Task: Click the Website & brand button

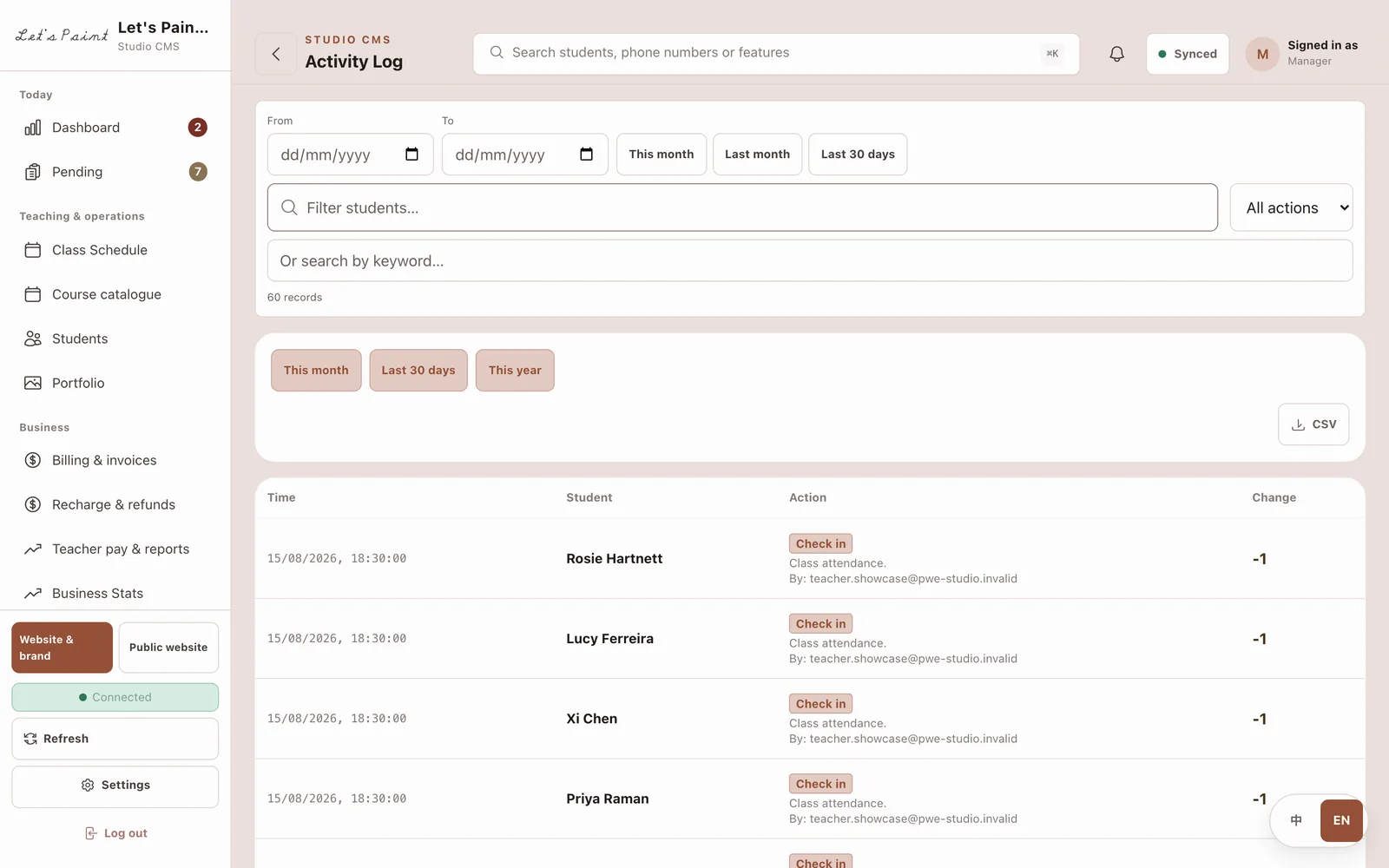Action: (63, 648)
